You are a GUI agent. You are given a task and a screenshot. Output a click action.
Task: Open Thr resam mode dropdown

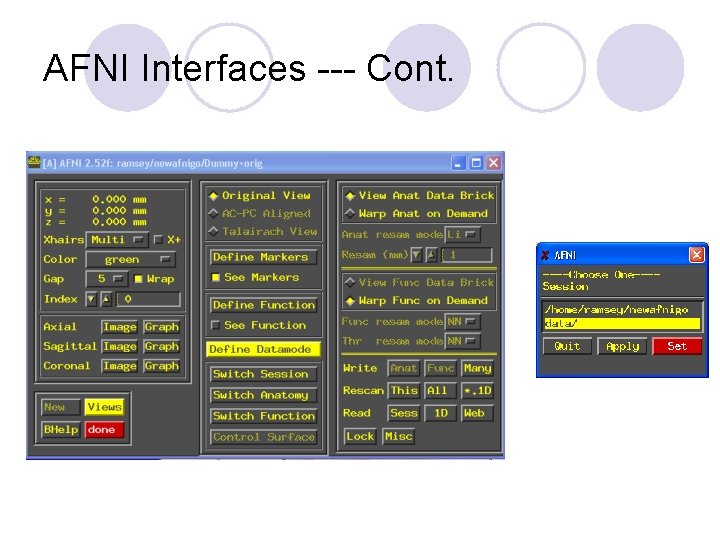click(463, 341)
